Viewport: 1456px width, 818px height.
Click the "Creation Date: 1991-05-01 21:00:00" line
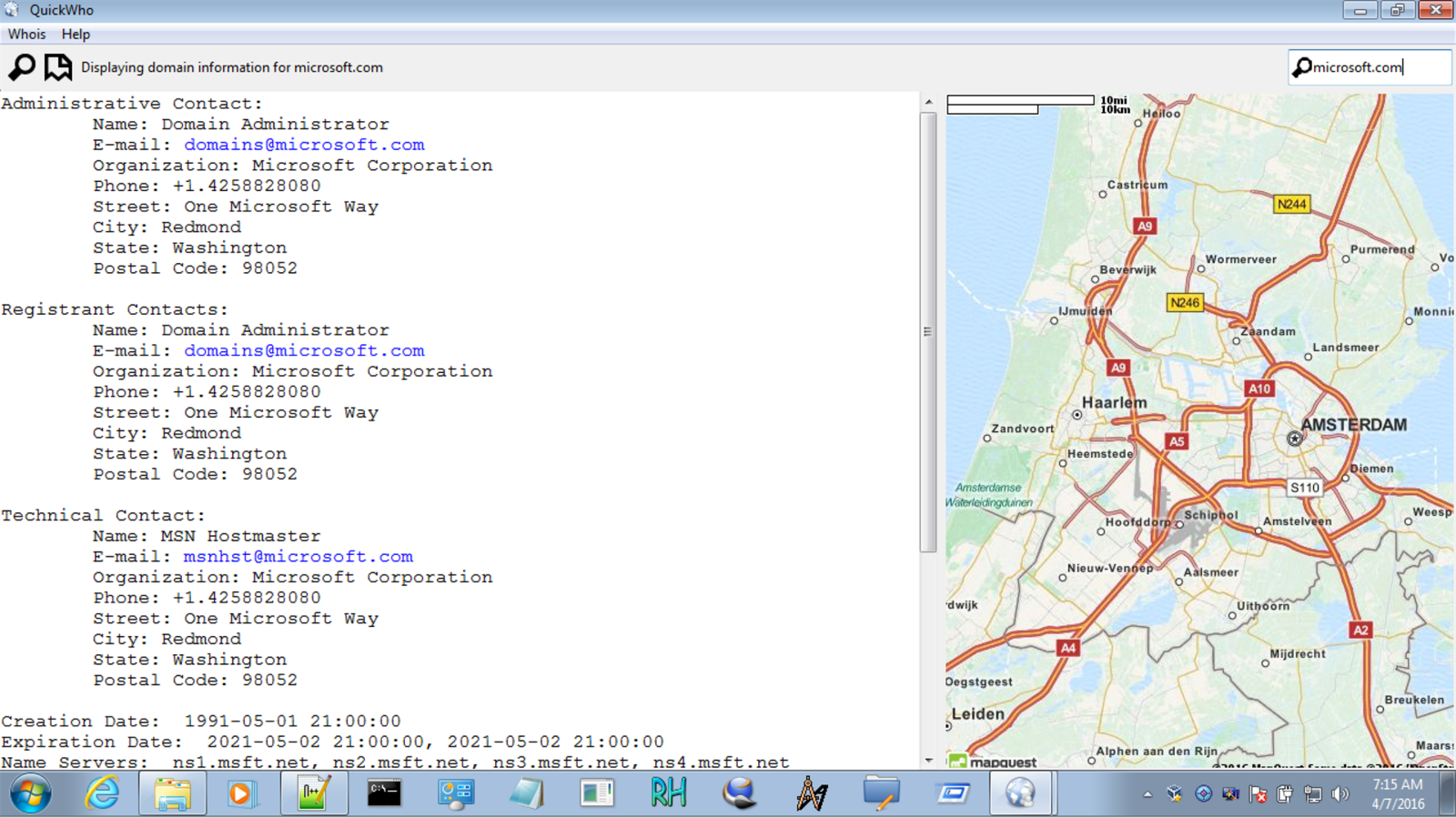pos(201,721)
